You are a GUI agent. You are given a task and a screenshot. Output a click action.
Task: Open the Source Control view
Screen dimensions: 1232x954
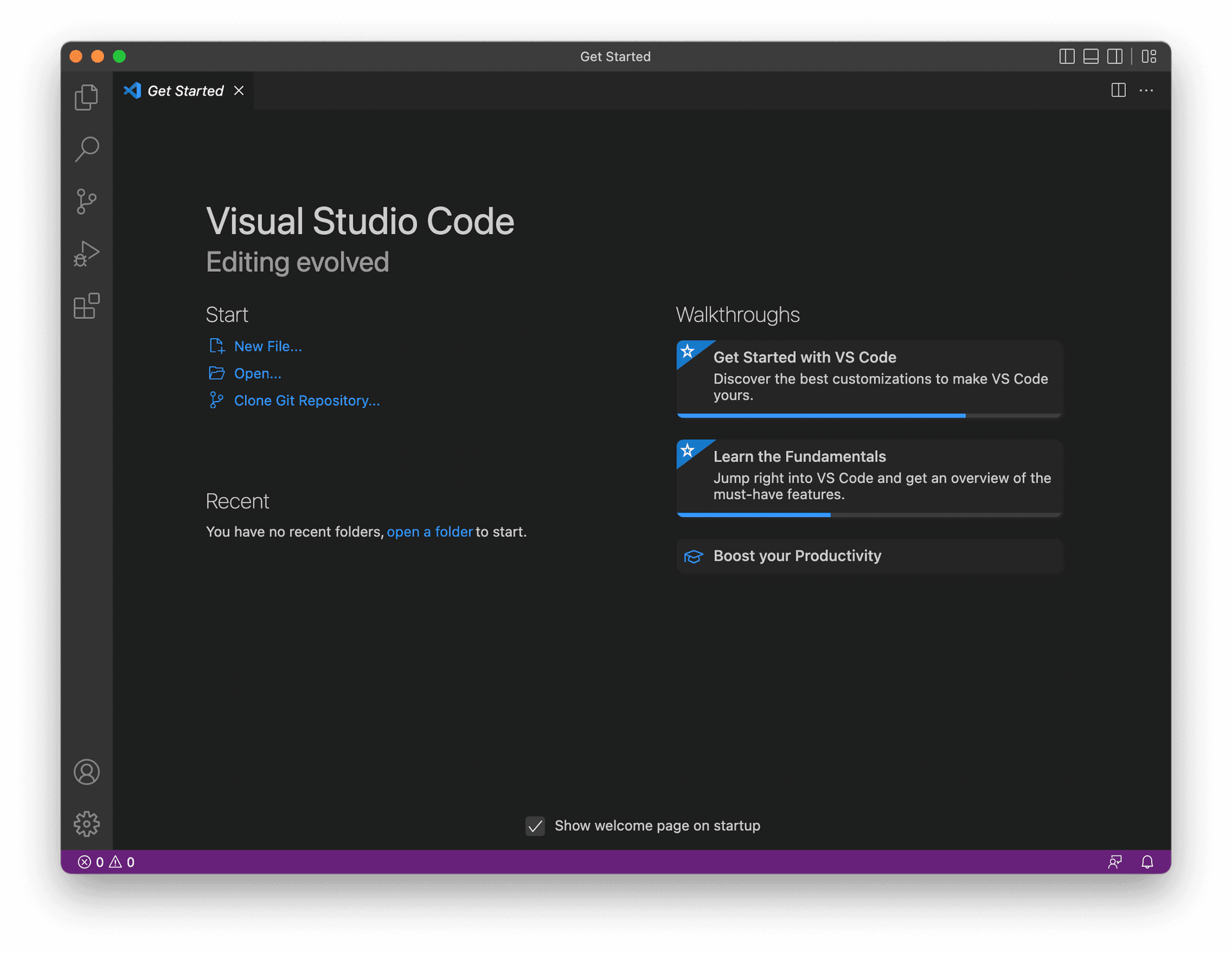pyautogui.click(x=87, y=201)
